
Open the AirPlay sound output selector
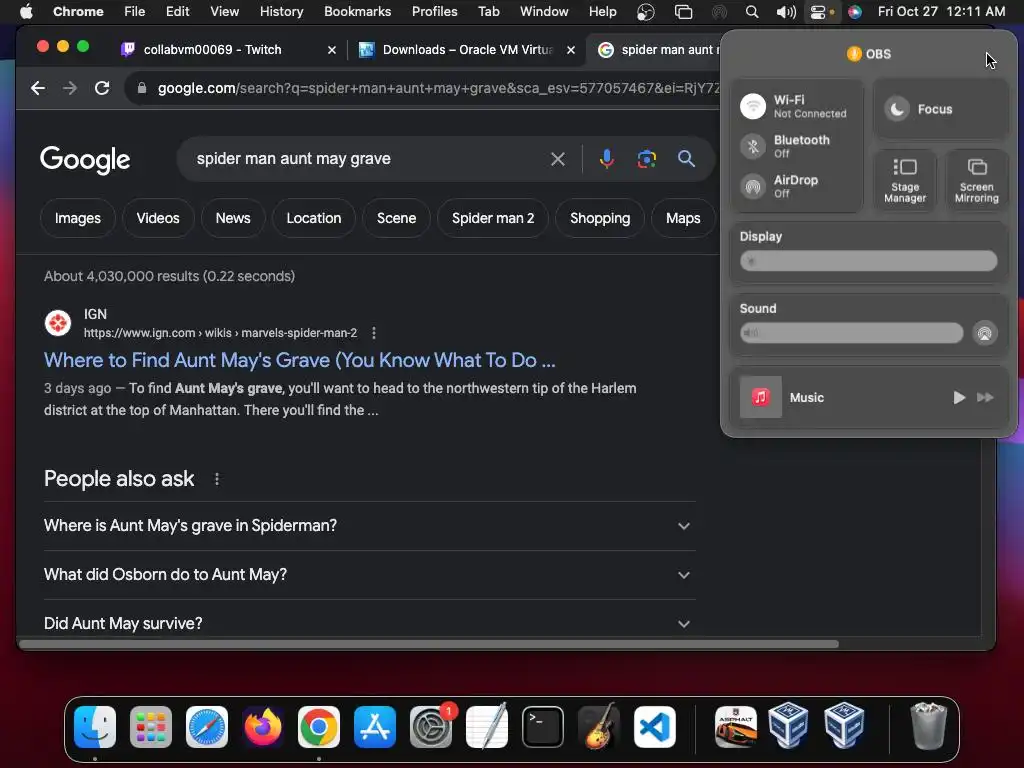coord(985,333)
